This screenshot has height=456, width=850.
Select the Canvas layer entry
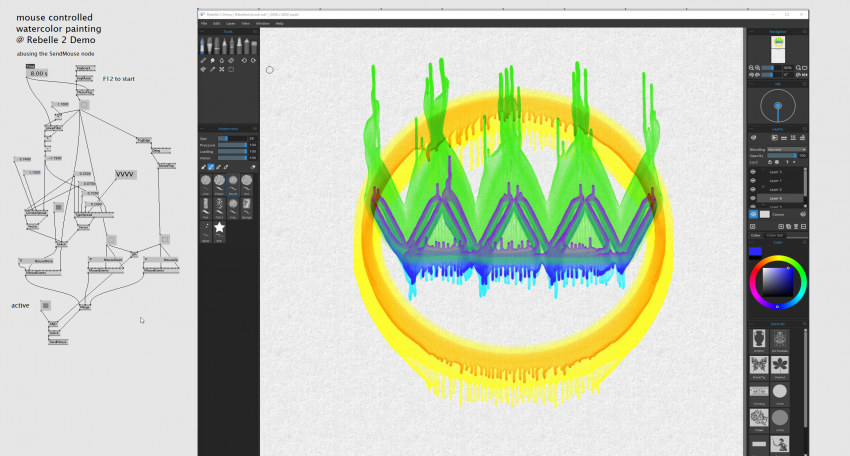coord(776,214)
